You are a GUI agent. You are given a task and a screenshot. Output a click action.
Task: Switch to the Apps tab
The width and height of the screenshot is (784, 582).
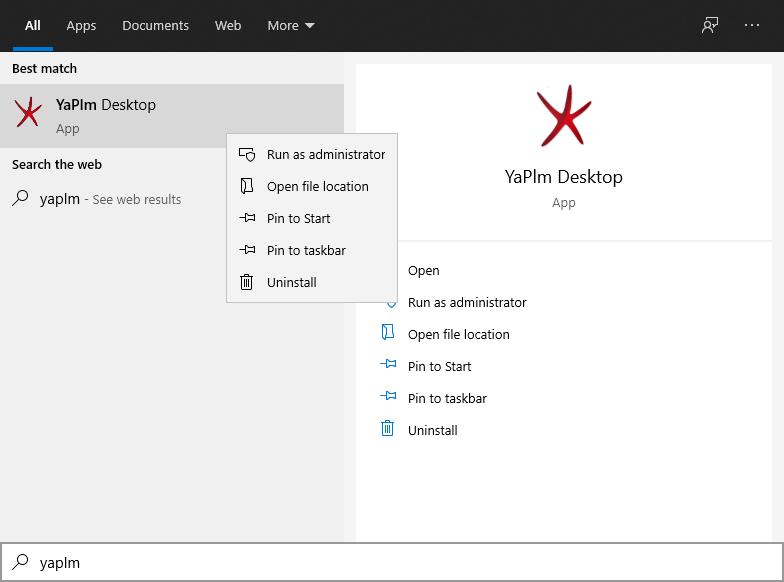(81, 26)
